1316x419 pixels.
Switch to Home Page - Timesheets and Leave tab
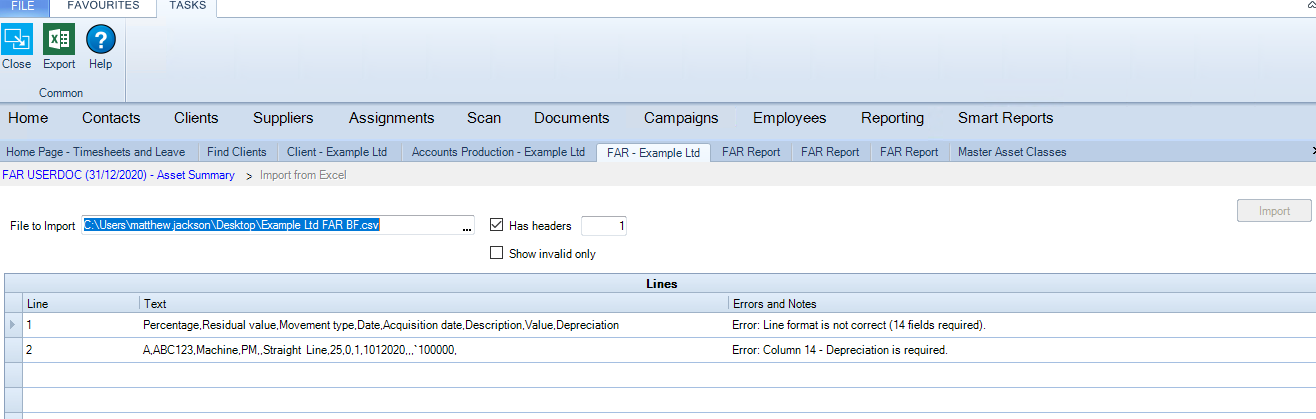pos(98,152)
